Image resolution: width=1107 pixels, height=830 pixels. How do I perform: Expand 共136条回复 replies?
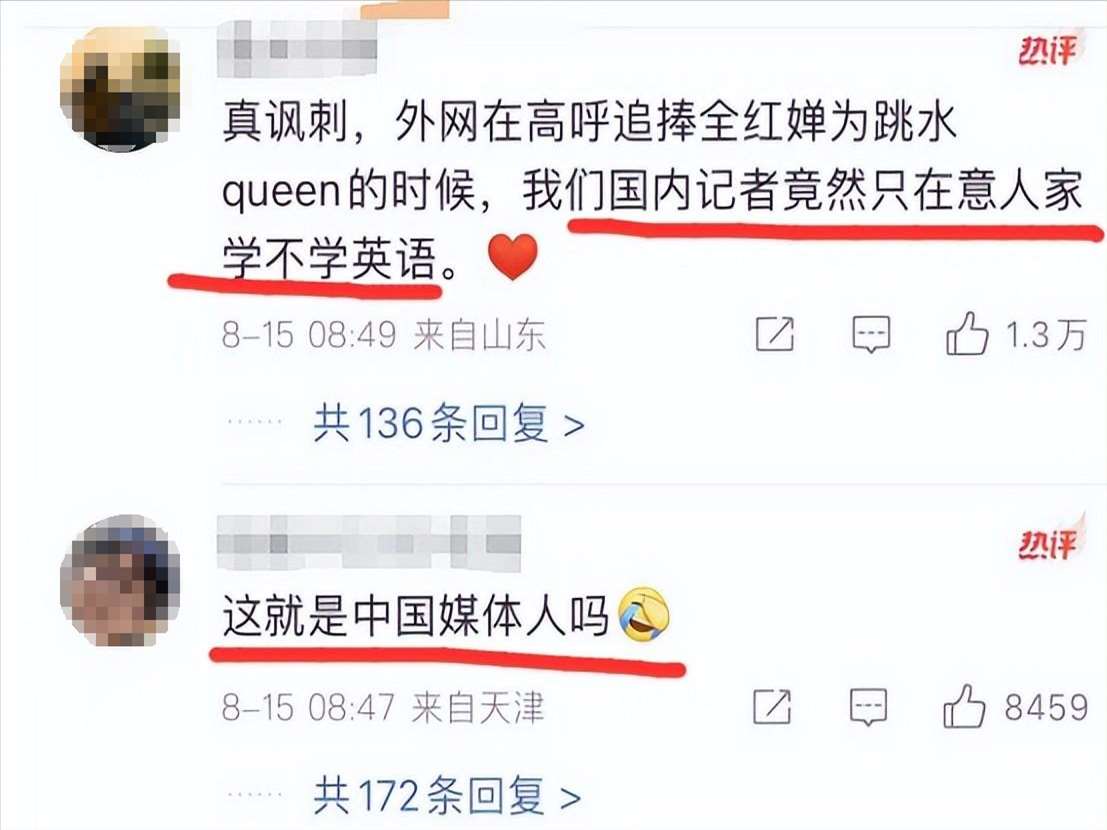click(x=449, y=423)
